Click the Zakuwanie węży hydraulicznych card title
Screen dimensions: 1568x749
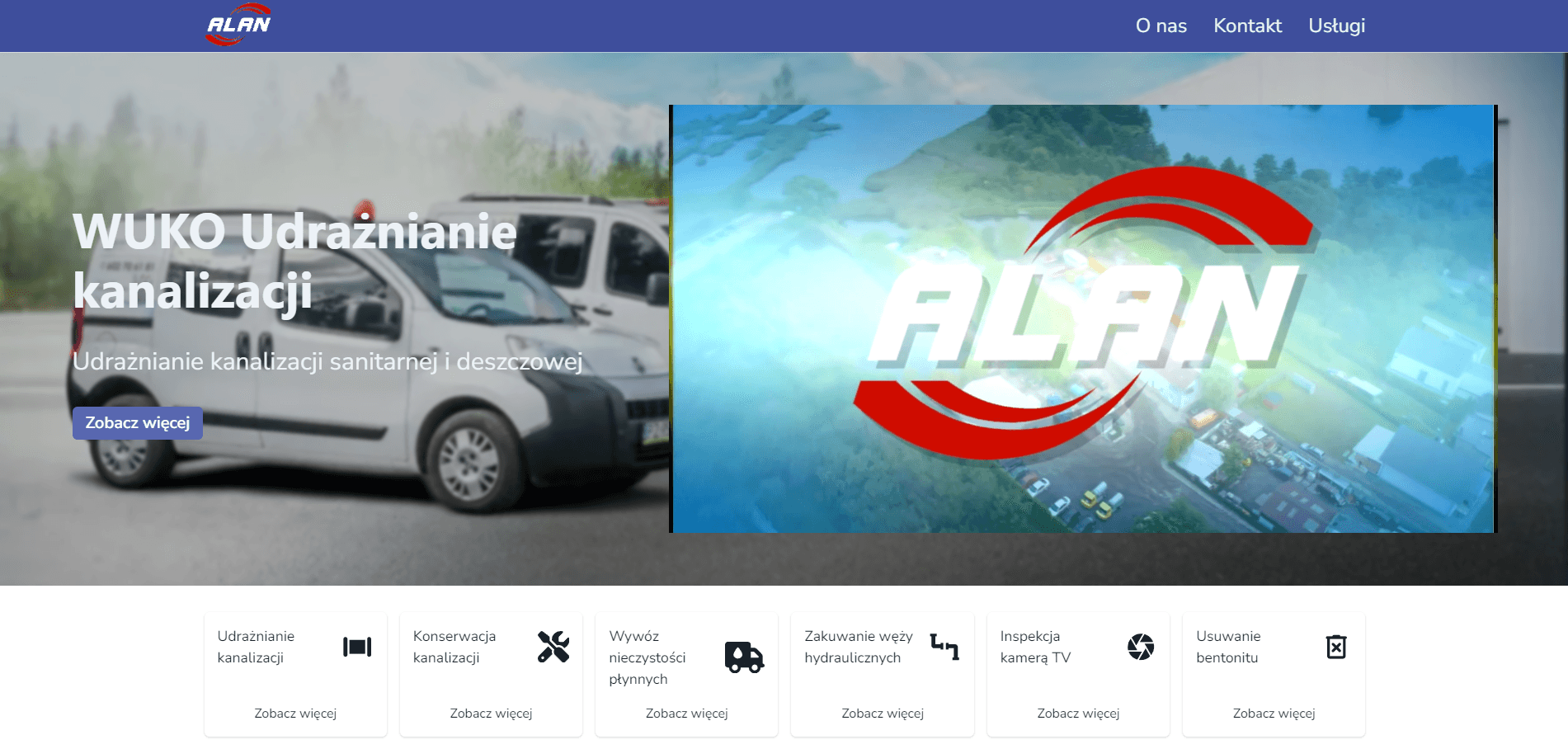pos(859,647)
